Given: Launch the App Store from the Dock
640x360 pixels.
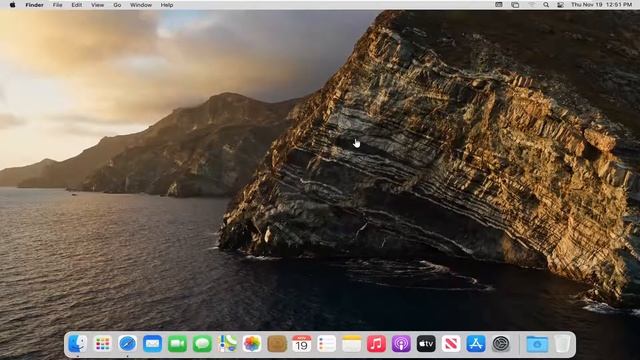Looking at the screenshot, I should click(476, 344).
